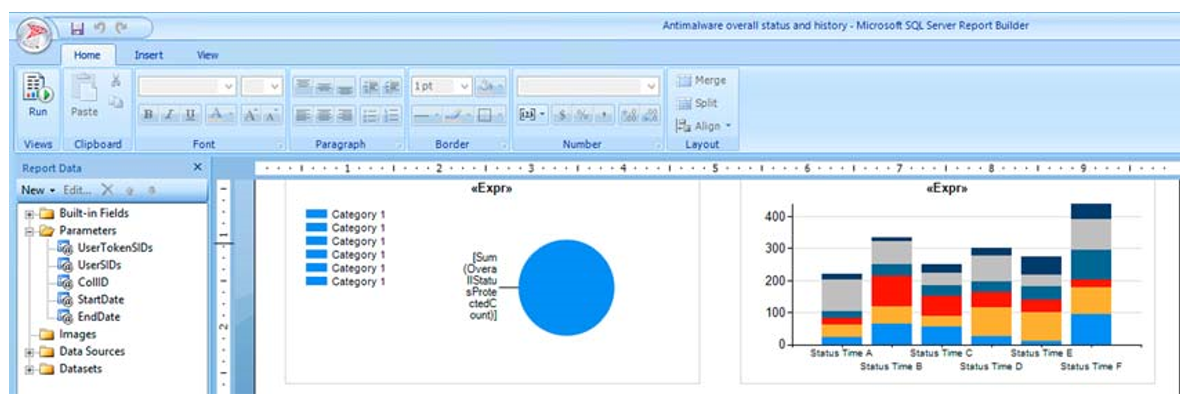Screen dimensions: 1202x399
Task: Click the Decrease Decimal icon
Action: point(650,114)
